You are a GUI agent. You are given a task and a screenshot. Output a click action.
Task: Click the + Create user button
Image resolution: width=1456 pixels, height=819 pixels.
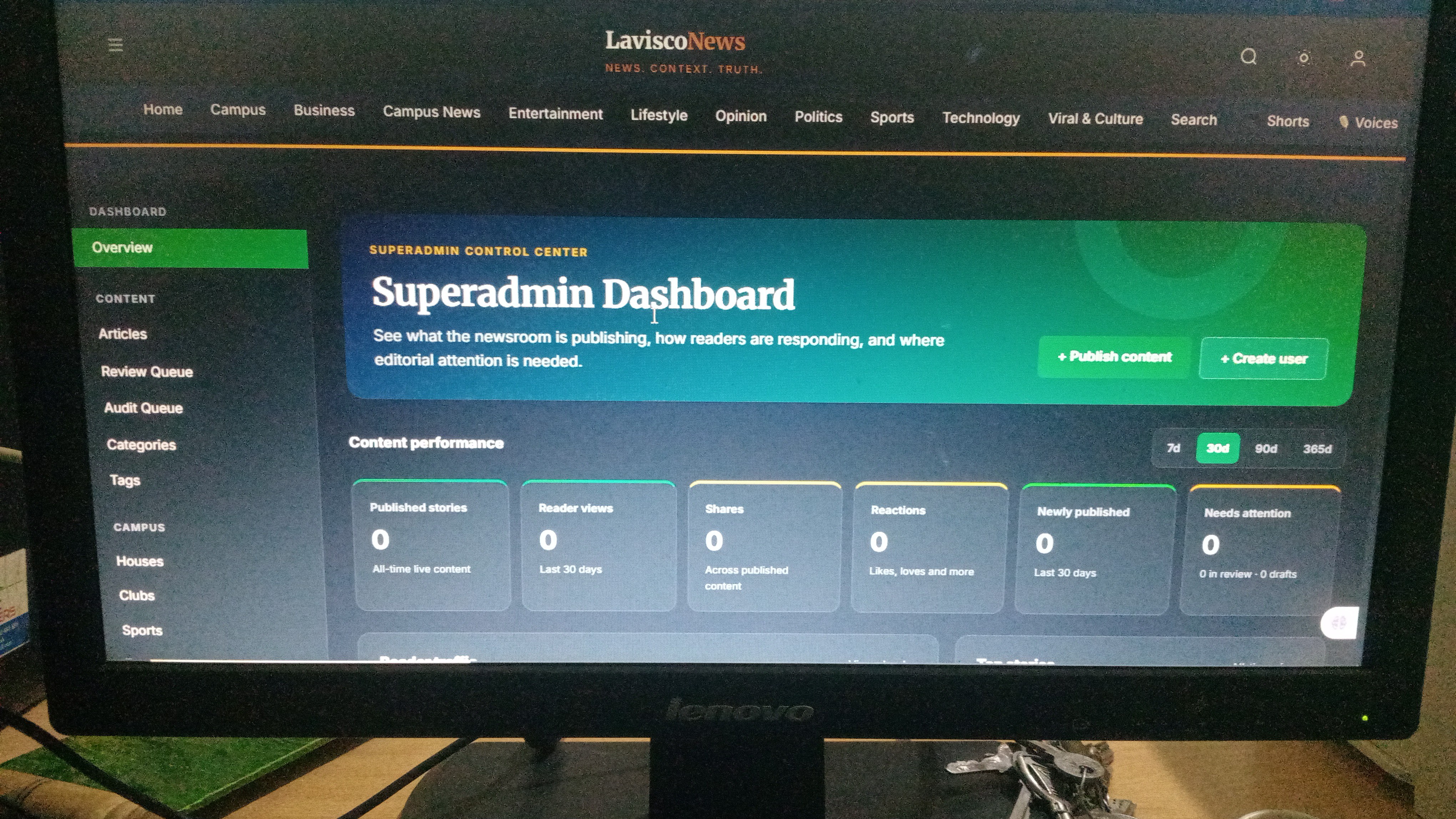[x=1263, y=358]
